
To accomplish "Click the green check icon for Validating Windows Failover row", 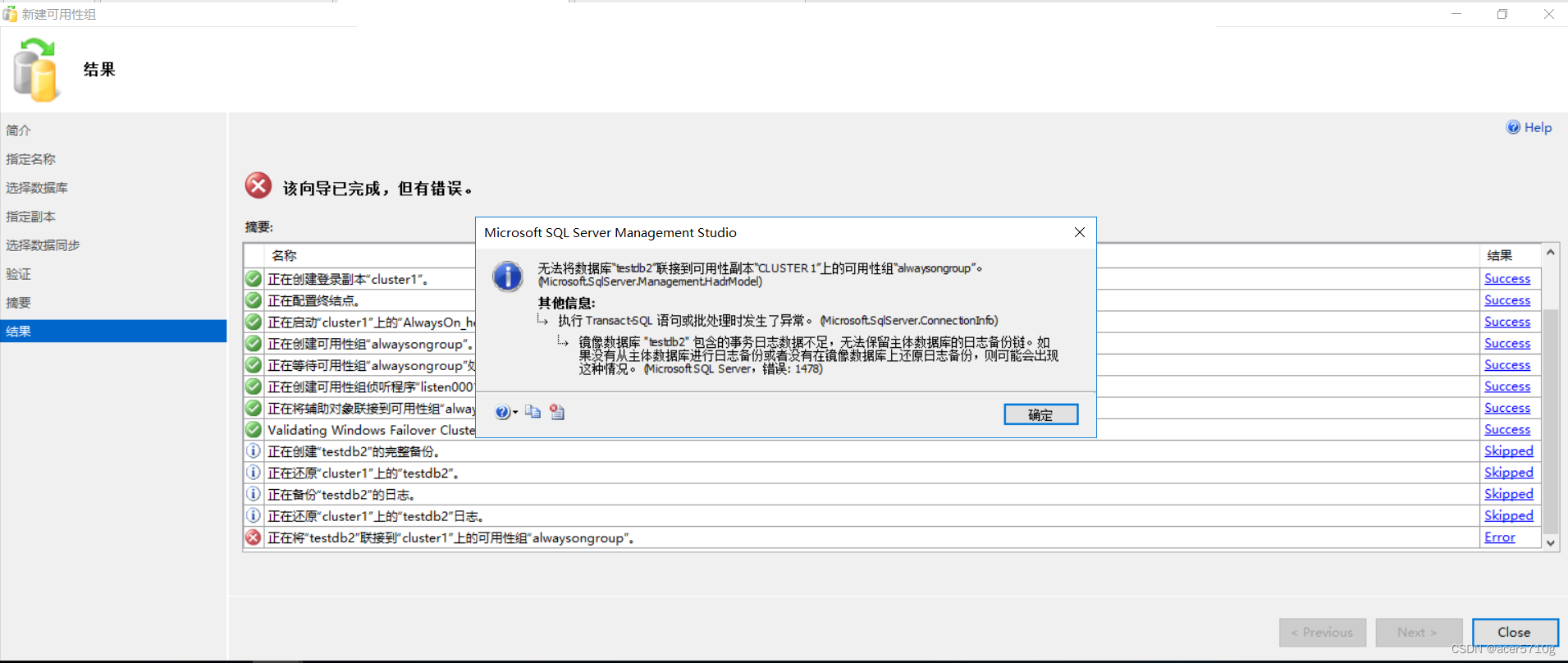I will point(254,429).
